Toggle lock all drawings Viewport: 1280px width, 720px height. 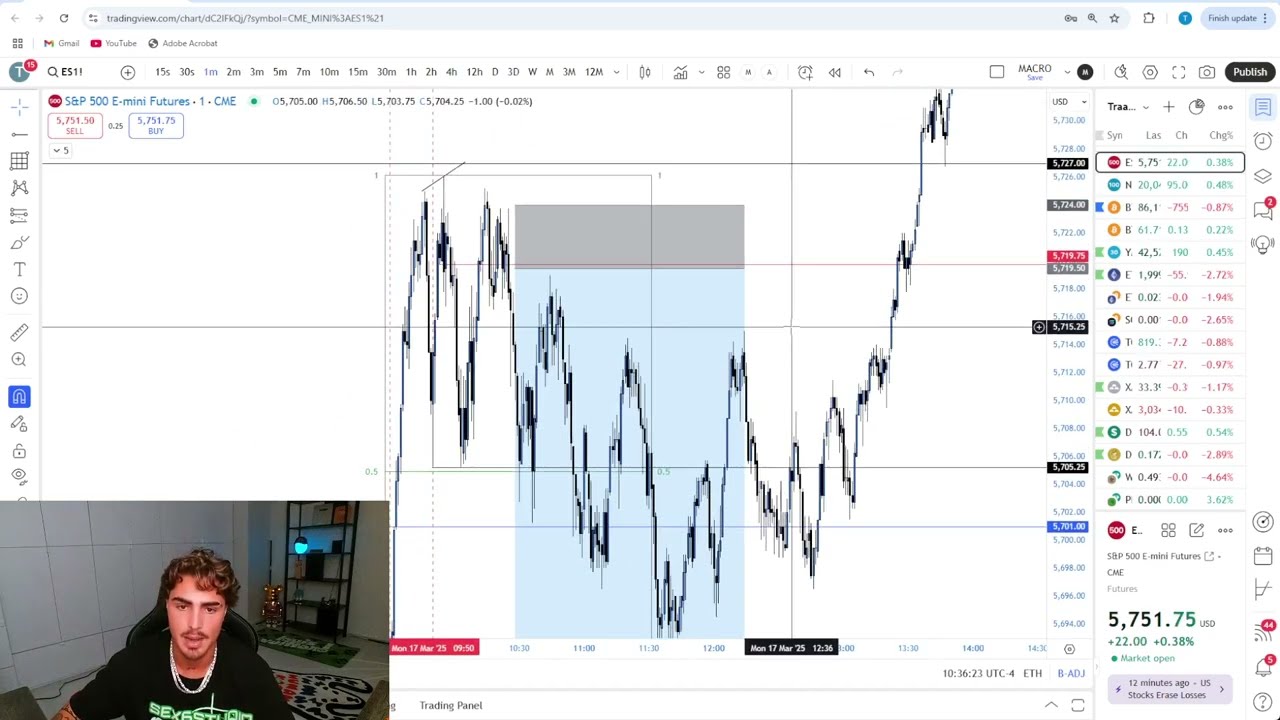tap(19, 451)
